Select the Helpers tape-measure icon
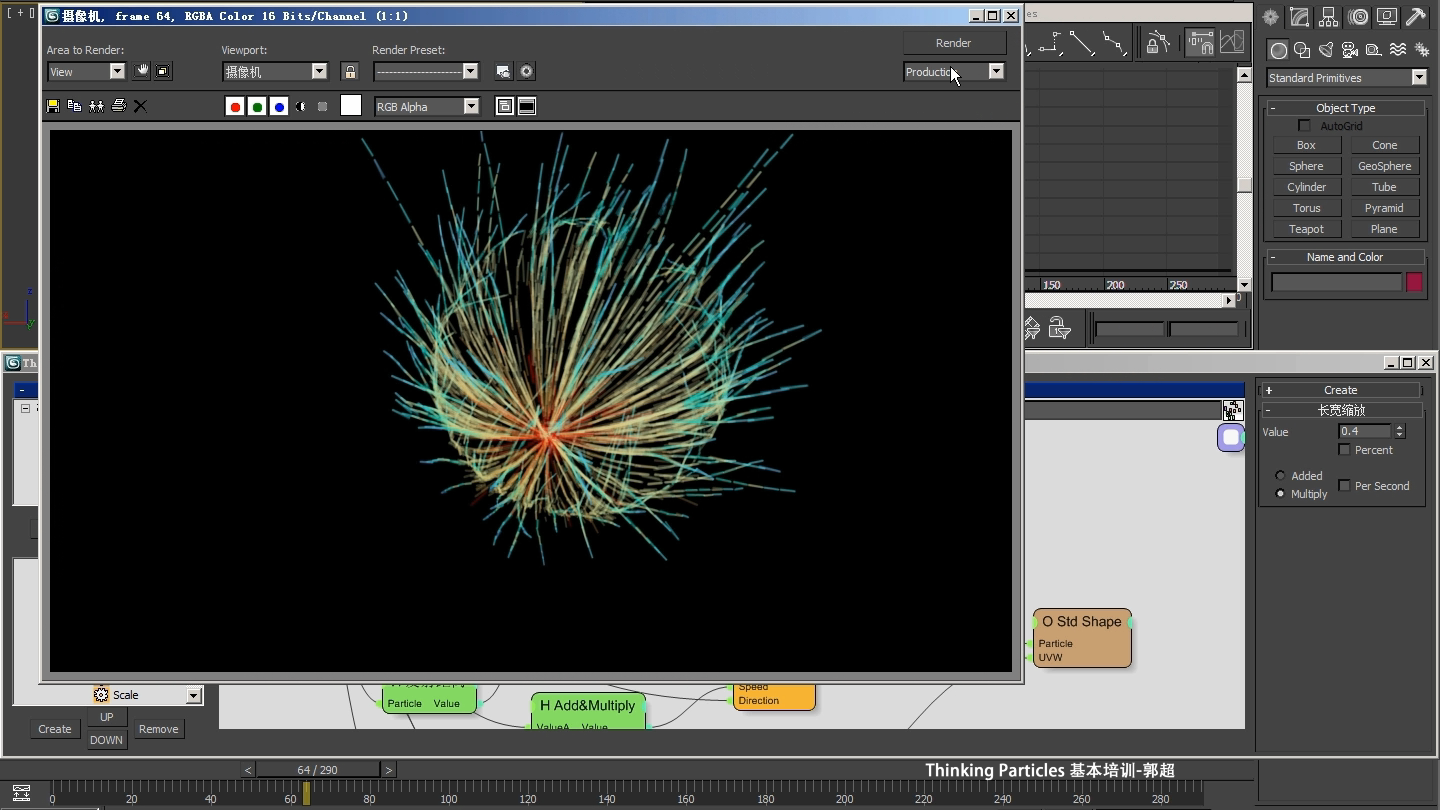This screenshot has width=1440, height=810. pos(1374,50)
